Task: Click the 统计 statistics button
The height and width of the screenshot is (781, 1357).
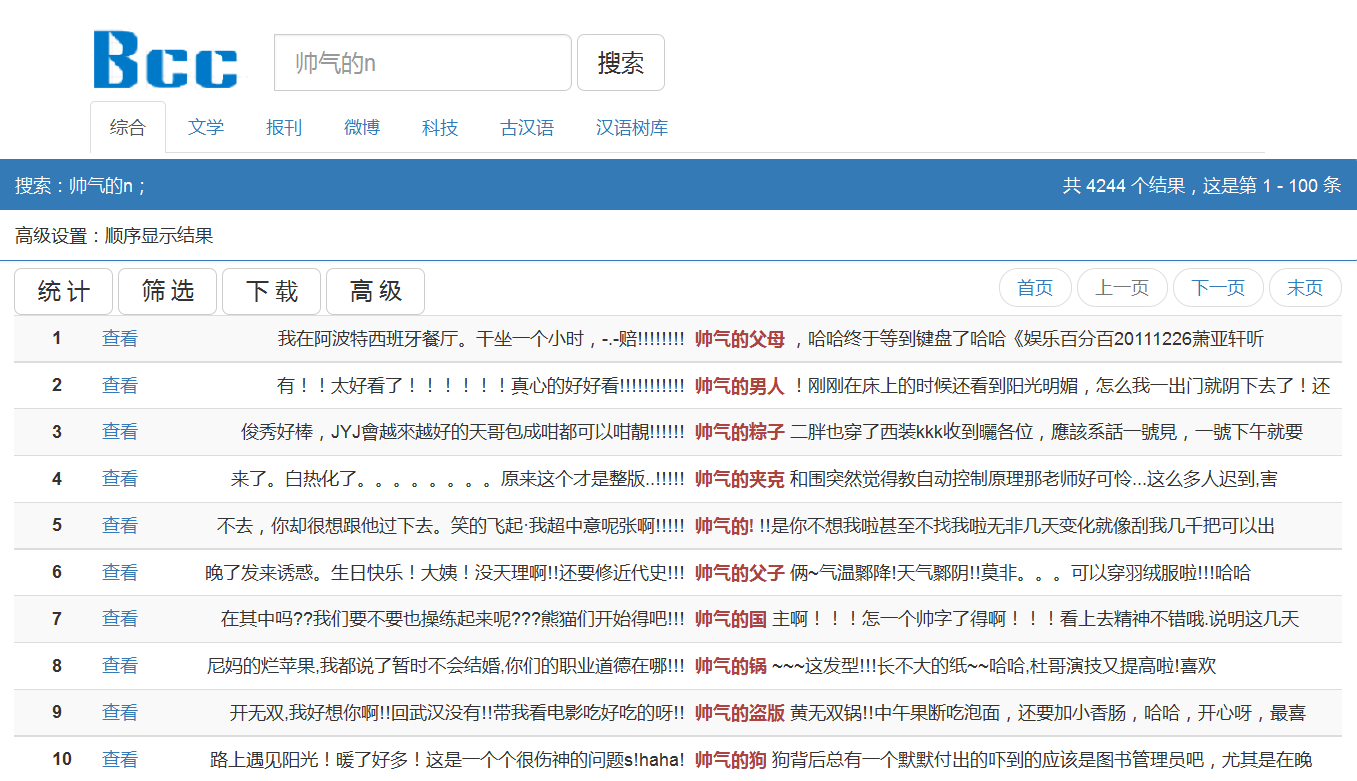Action: click(x=64, y=291)
